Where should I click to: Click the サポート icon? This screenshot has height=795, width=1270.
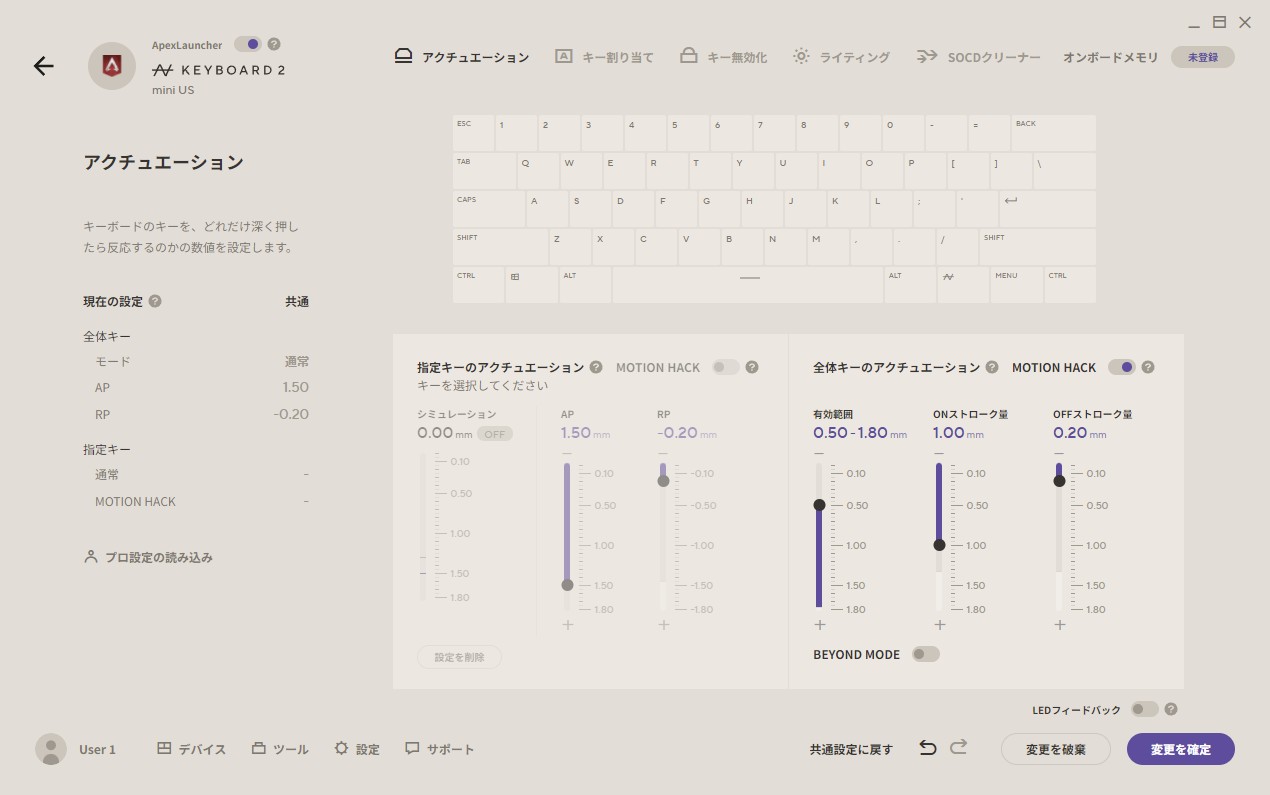413,748
